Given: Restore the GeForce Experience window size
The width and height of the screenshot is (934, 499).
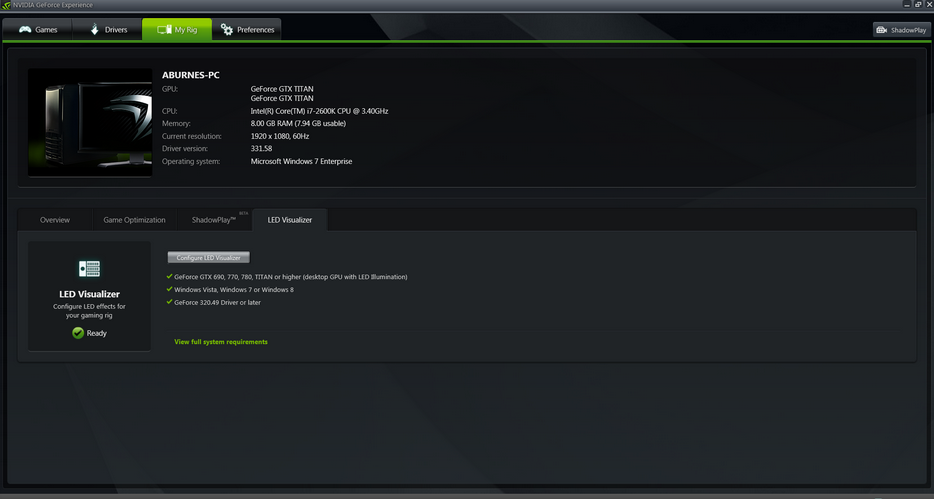Looking at the screenshot, I should coord(918,5).
